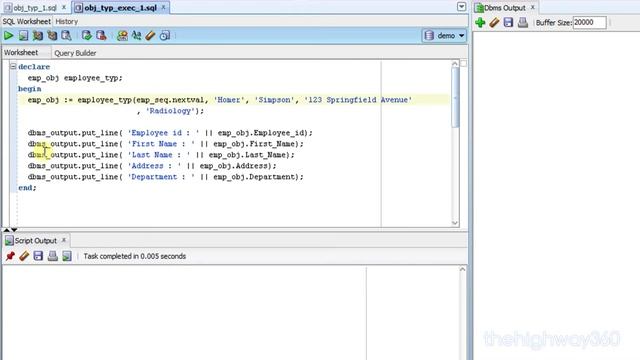Click the Buffer Size input field
Screen dimensions: 640x360
[x=589, y=22]
